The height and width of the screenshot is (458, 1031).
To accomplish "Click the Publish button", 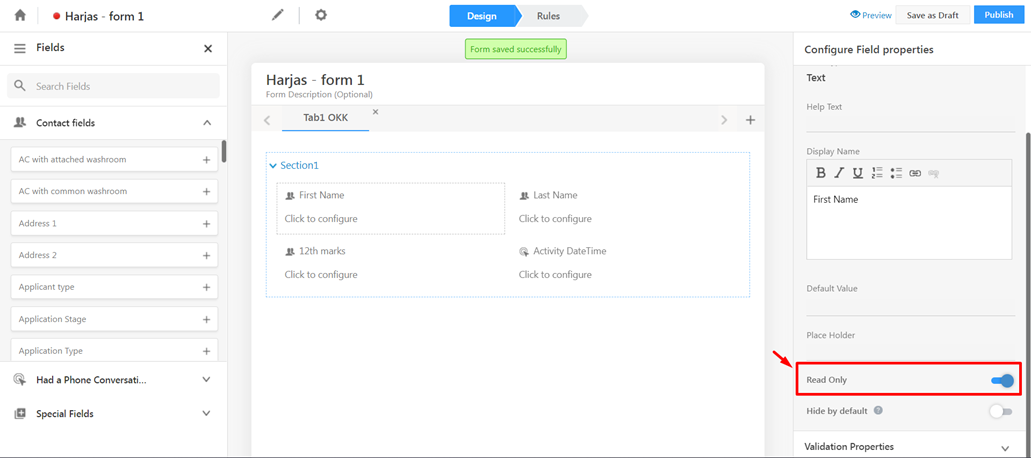I will pos(998,15).
